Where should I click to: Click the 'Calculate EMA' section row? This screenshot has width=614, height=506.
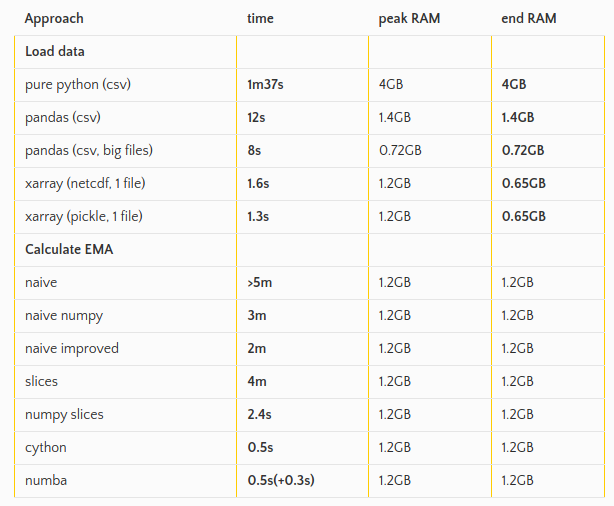(x=69, y=250)
